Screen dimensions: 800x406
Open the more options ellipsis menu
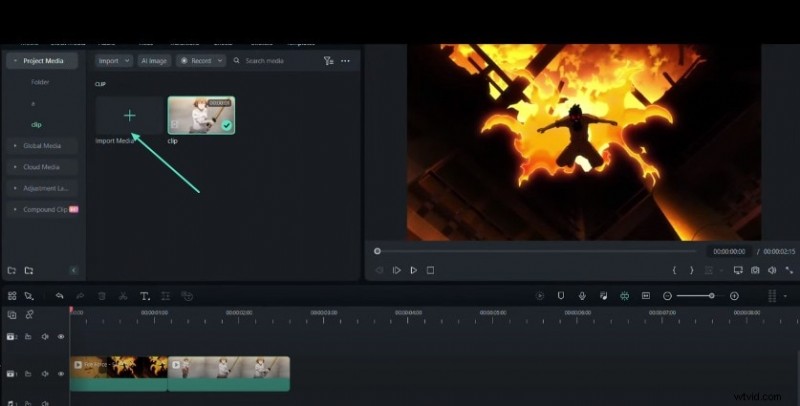pos(345,61)
